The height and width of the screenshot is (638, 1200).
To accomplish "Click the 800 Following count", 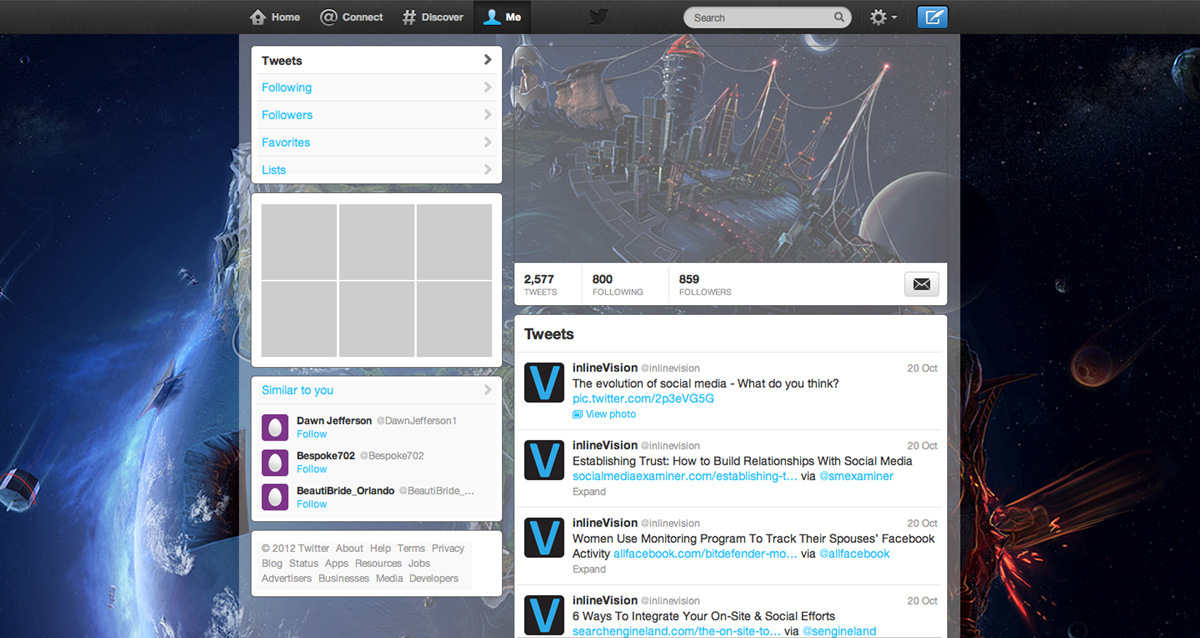I will 618,285.
